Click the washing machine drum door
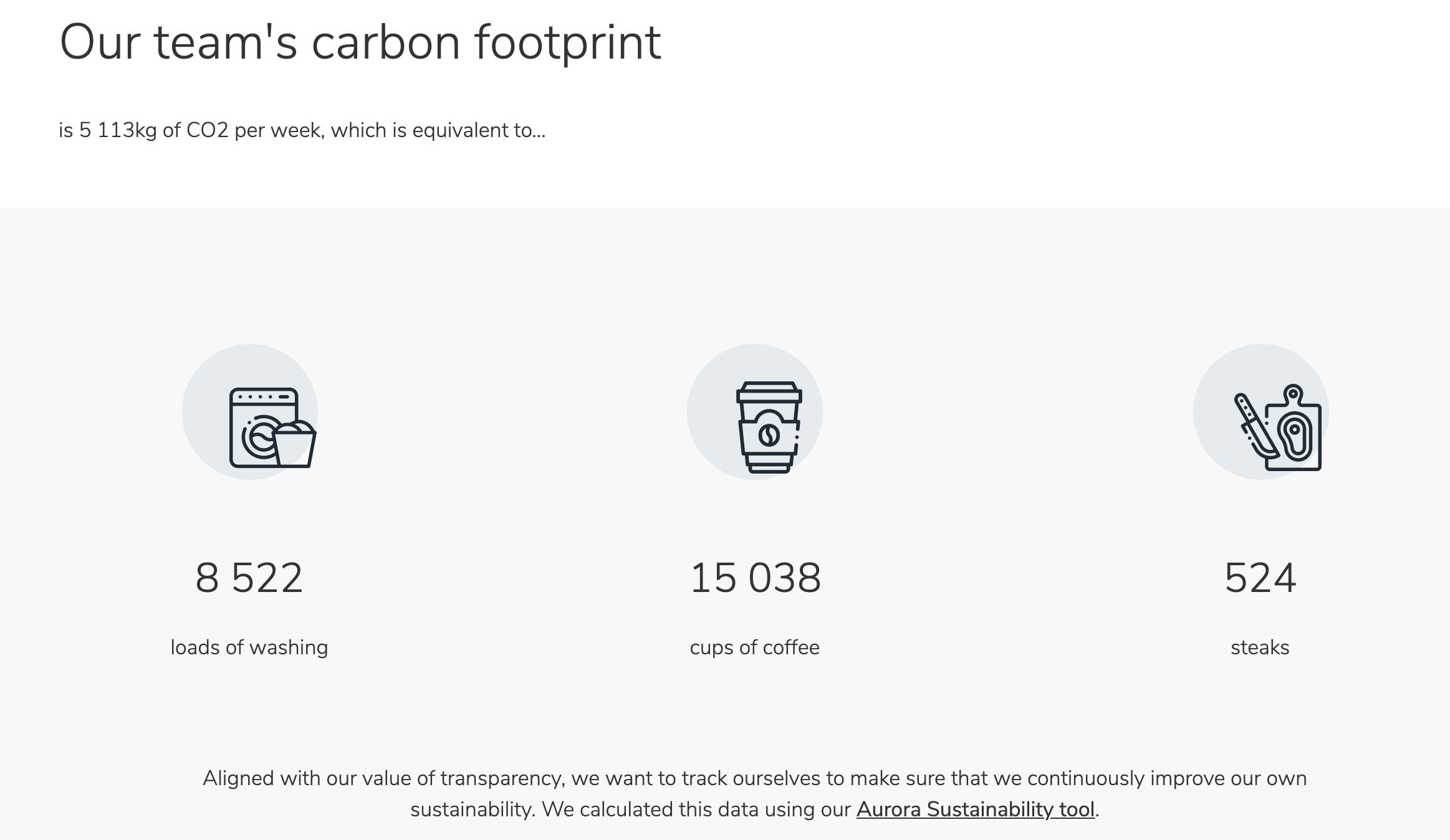Image resolution: width=1450 pixels, height=840 pixels. [259, 437]
